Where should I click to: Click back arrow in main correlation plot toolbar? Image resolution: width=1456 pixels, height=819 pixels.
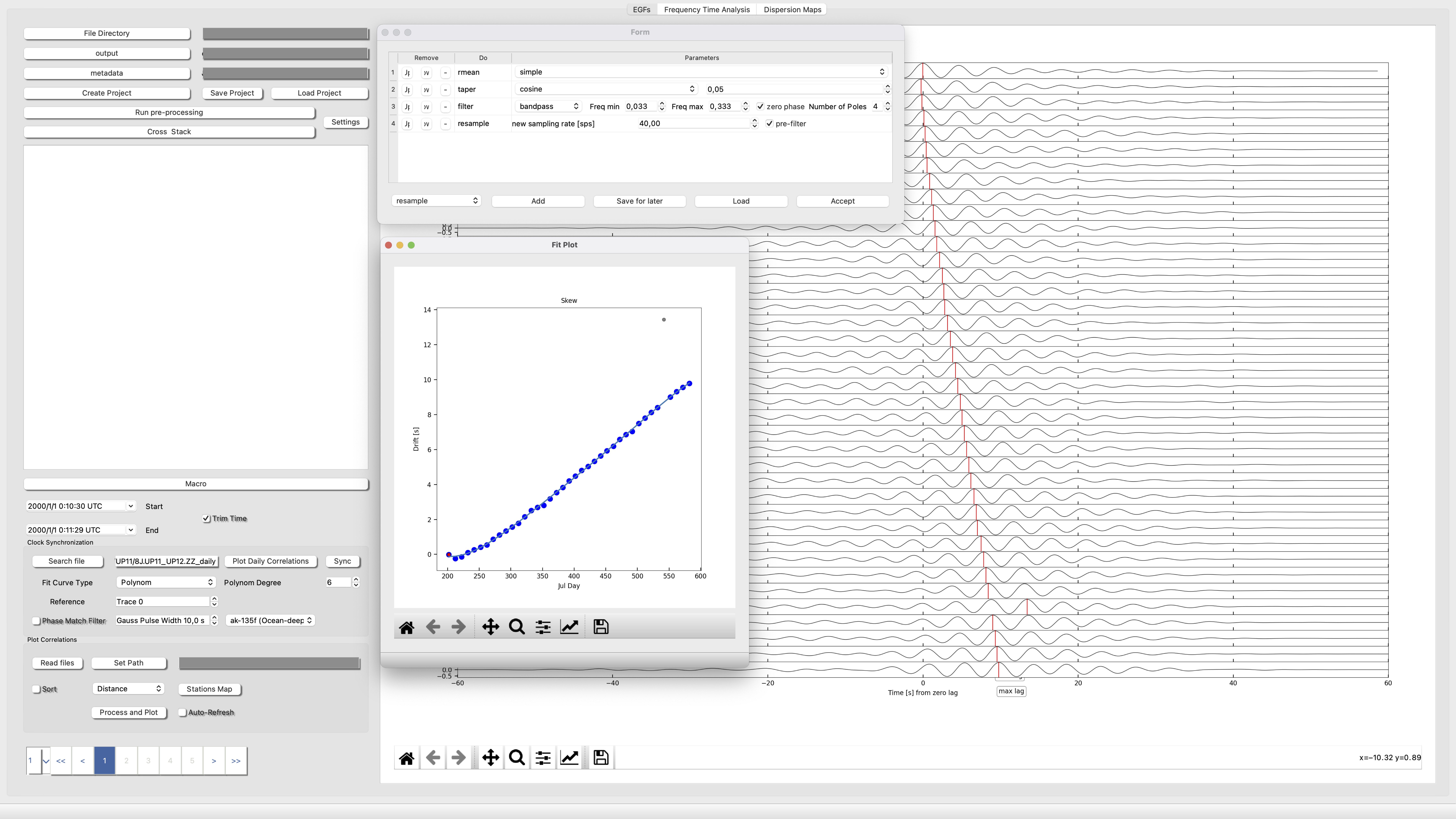pyautogui.click(x=433, y=758)
